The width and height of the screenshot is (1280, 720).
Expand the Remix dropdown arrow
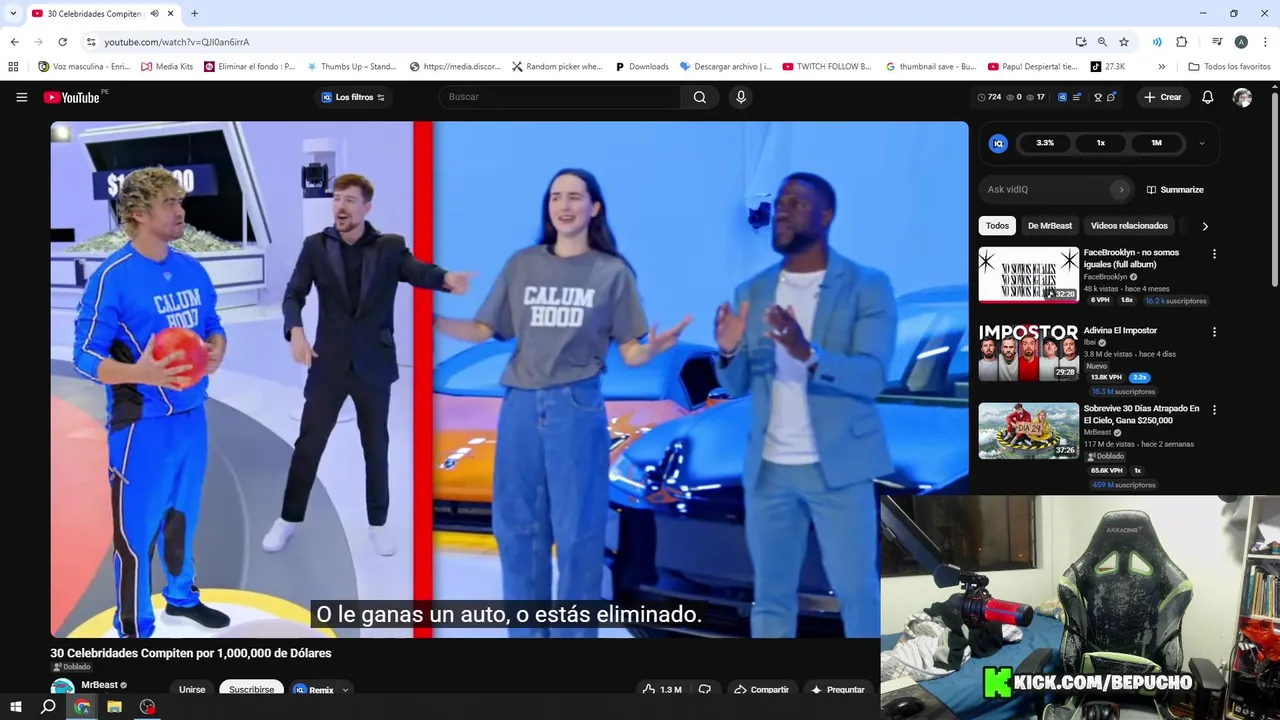pyautogui.click(x=345, y=690)
